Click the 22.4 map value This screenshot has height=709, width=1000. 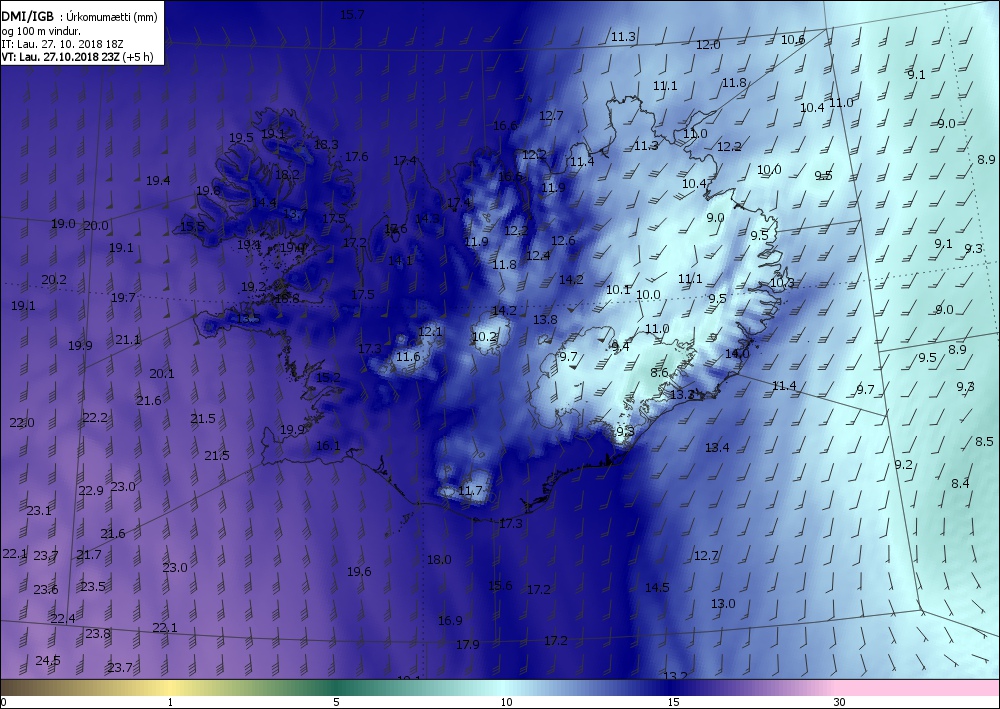pos(63,618)
